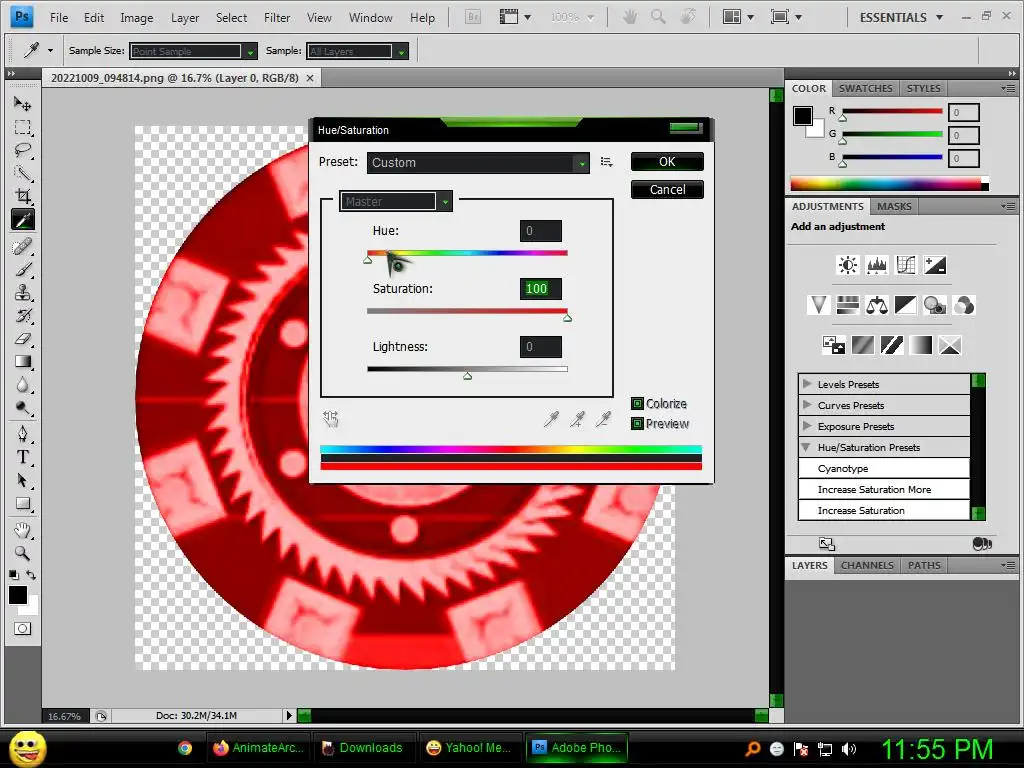Select the Clone Stamp tool
Screen dimensions: 1024x768
coord(23,292)
